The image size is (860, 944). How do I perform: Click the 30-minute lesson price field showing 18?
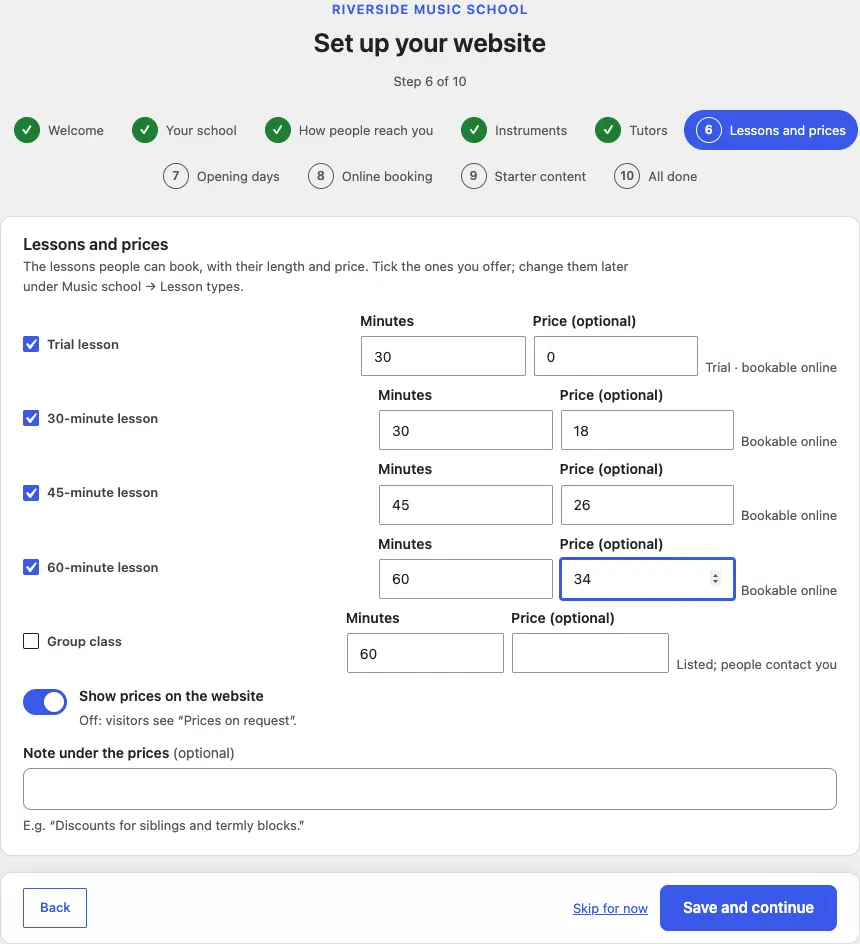(647, 430)
